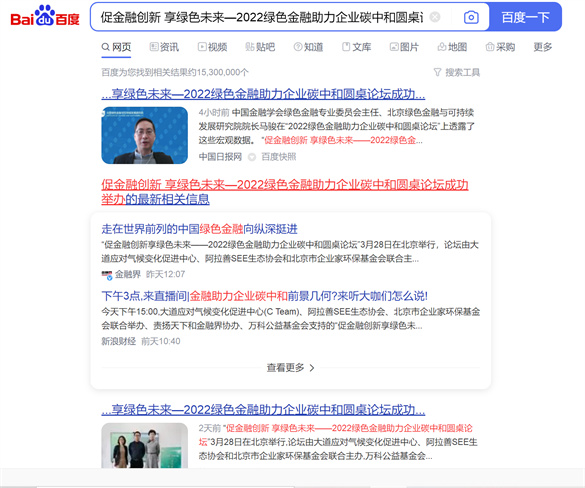Click the 昨天12:07 timestamp
Image resolution: width=585 pixels, height=488 pixels.
pyautogui.click(x=165, y=274)
